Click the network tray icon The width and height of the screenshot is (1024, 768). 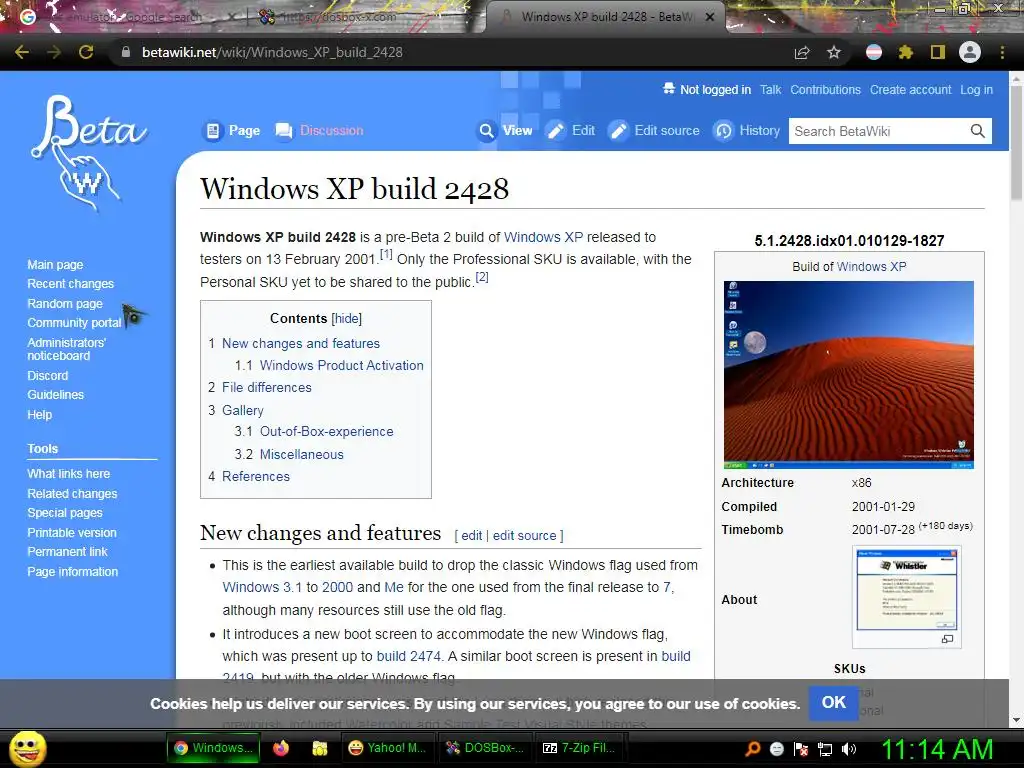tap(825, 749)
